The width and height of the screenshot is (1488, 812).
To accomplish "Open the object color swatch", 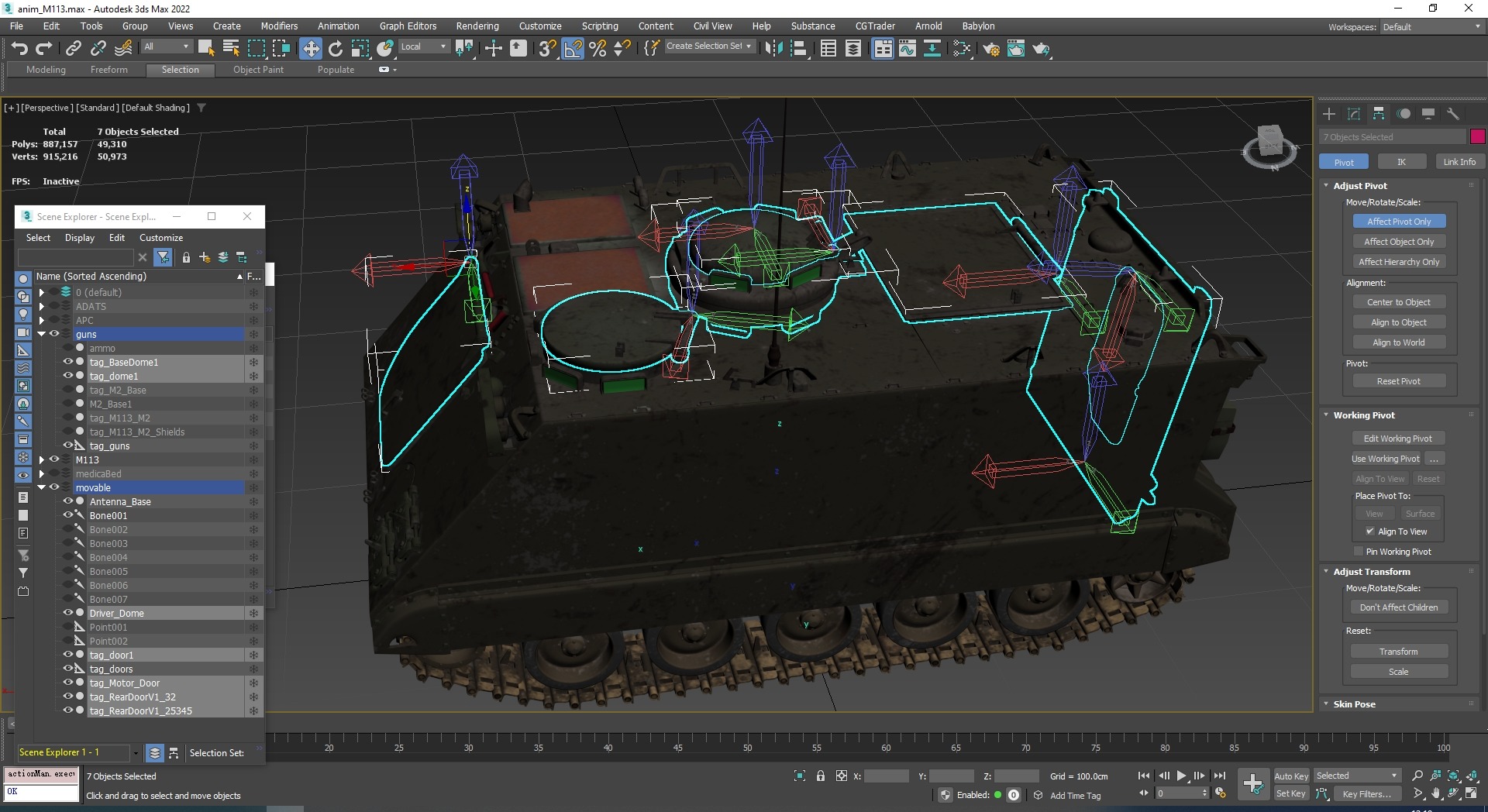I will pos(1478,137).
